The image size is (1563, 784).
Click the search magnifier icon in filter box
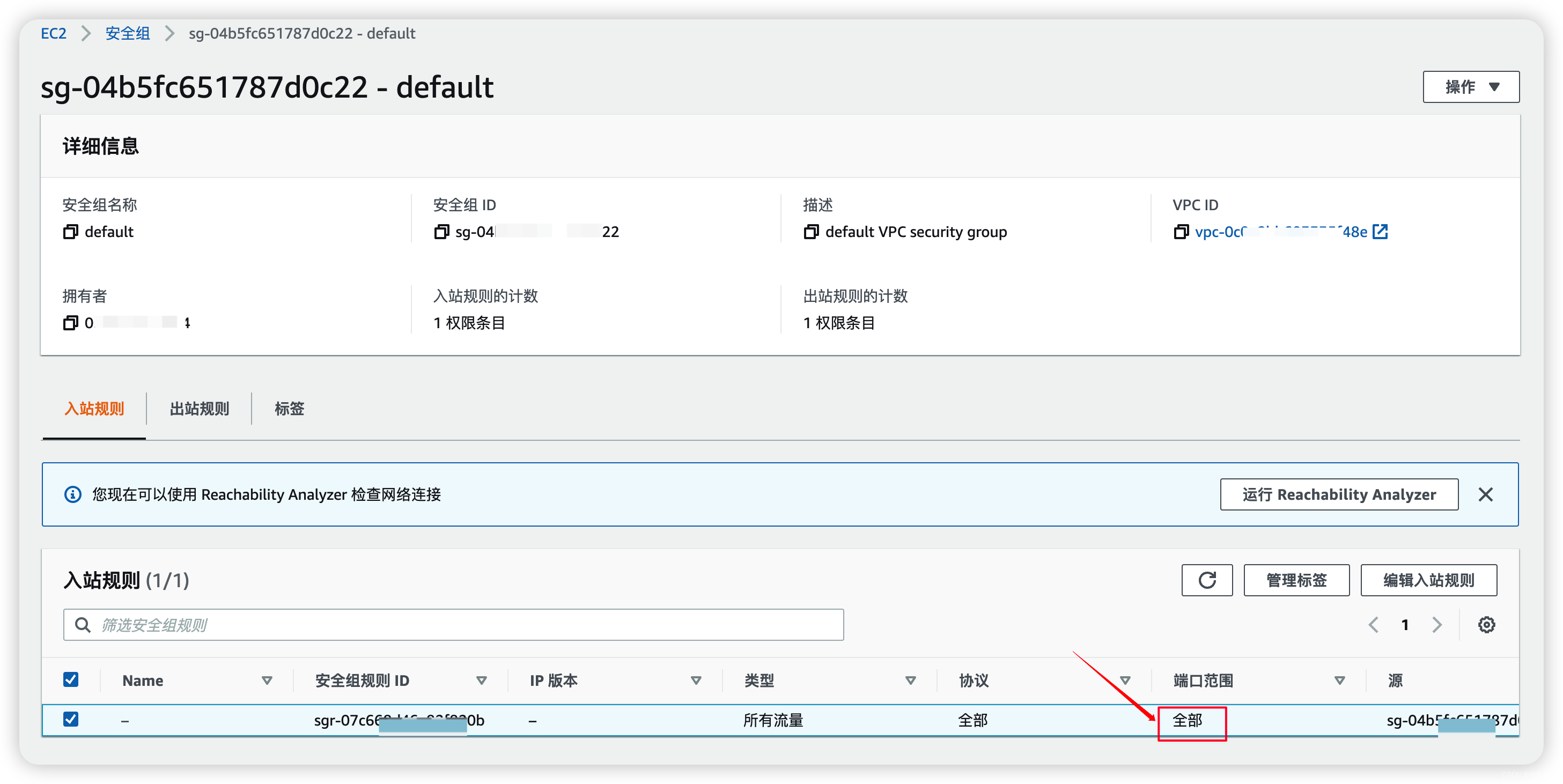coord(83,624)
